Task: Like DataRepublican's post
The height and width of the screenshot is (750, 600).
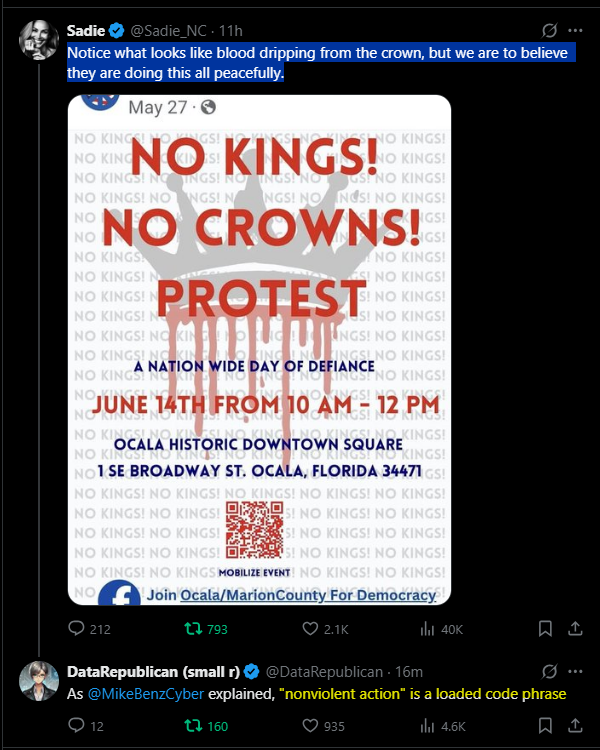Action: pyautogui.click(x=310, y=726)
